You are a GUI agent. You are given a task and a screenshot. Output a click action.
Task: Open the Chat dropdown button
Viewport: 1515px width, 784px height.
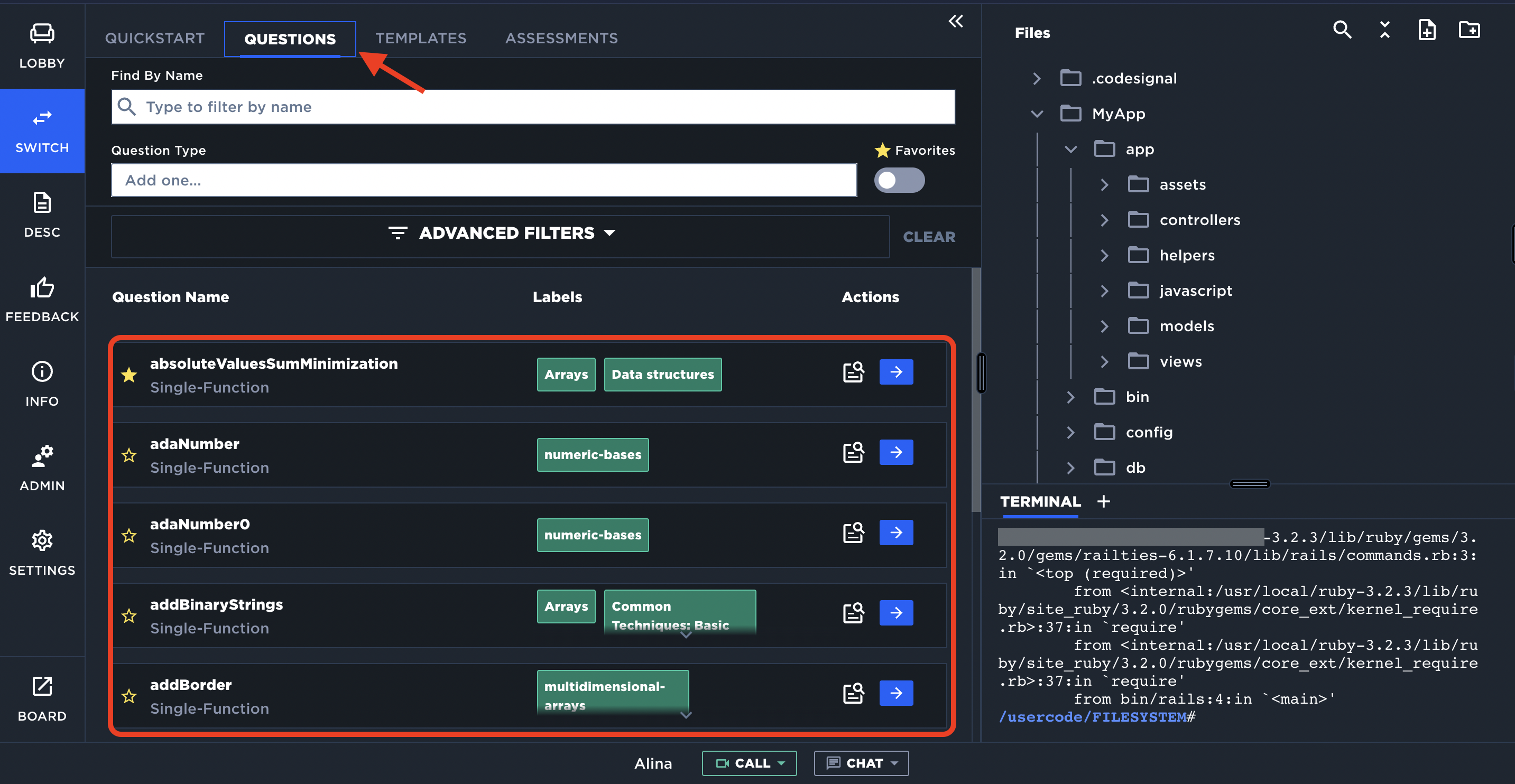tap(861, 763)
